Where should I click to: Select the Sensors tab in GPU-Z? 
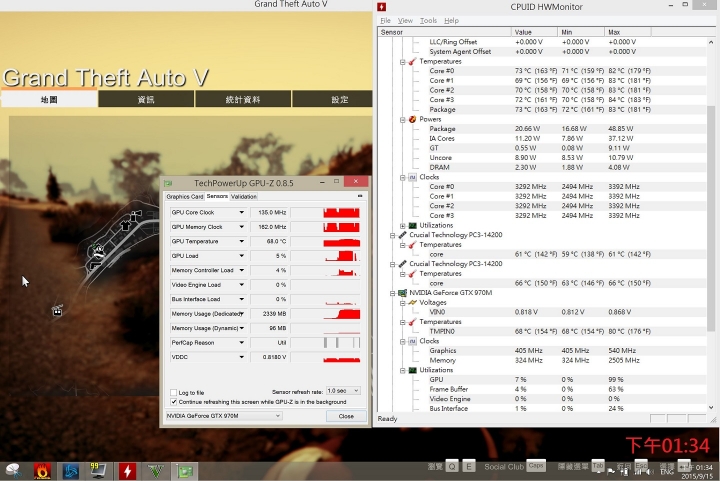click(x=217, y=196)
